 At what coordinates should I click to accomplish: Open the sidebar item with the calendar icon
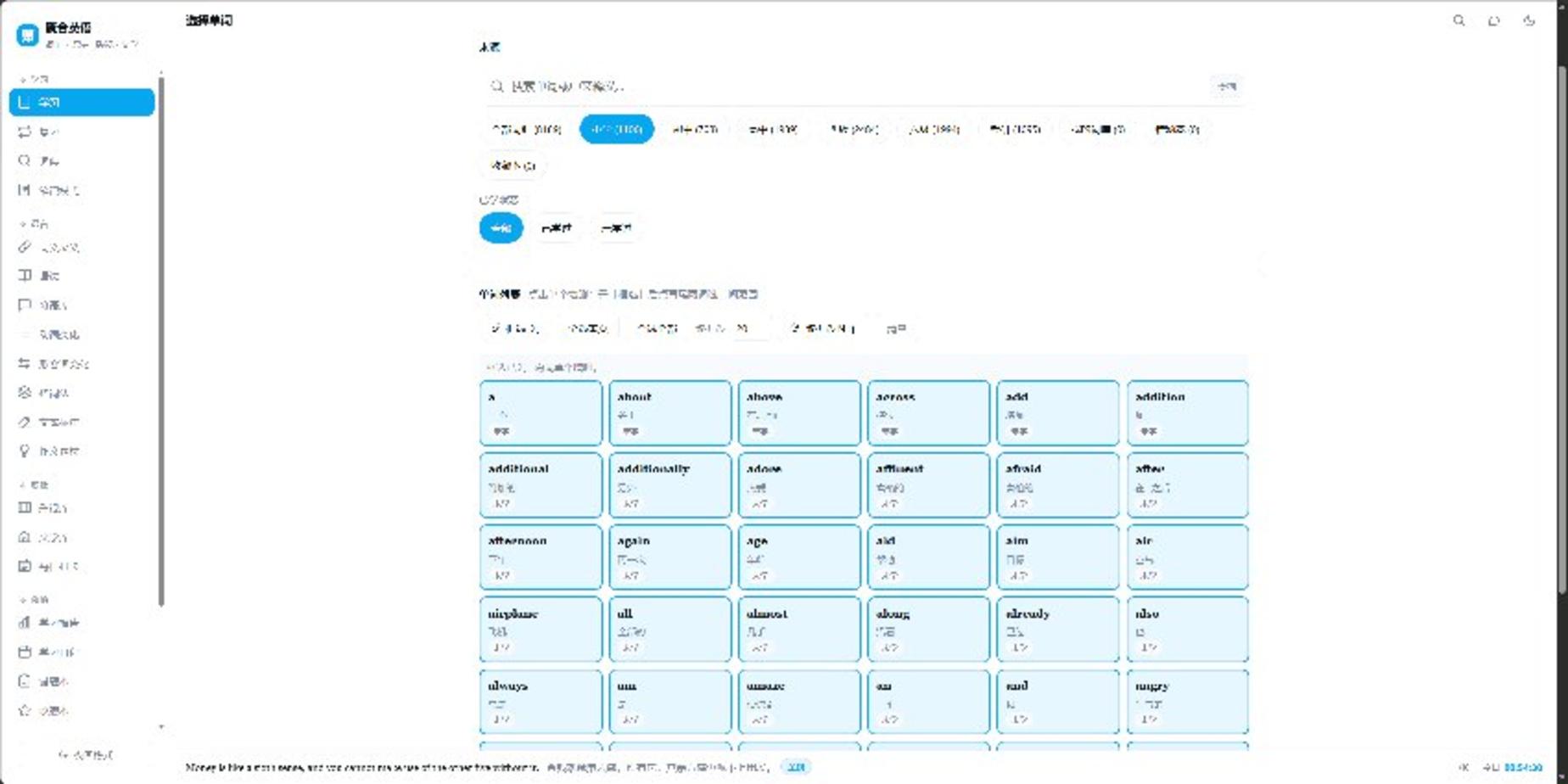click(x=81, y=652)
